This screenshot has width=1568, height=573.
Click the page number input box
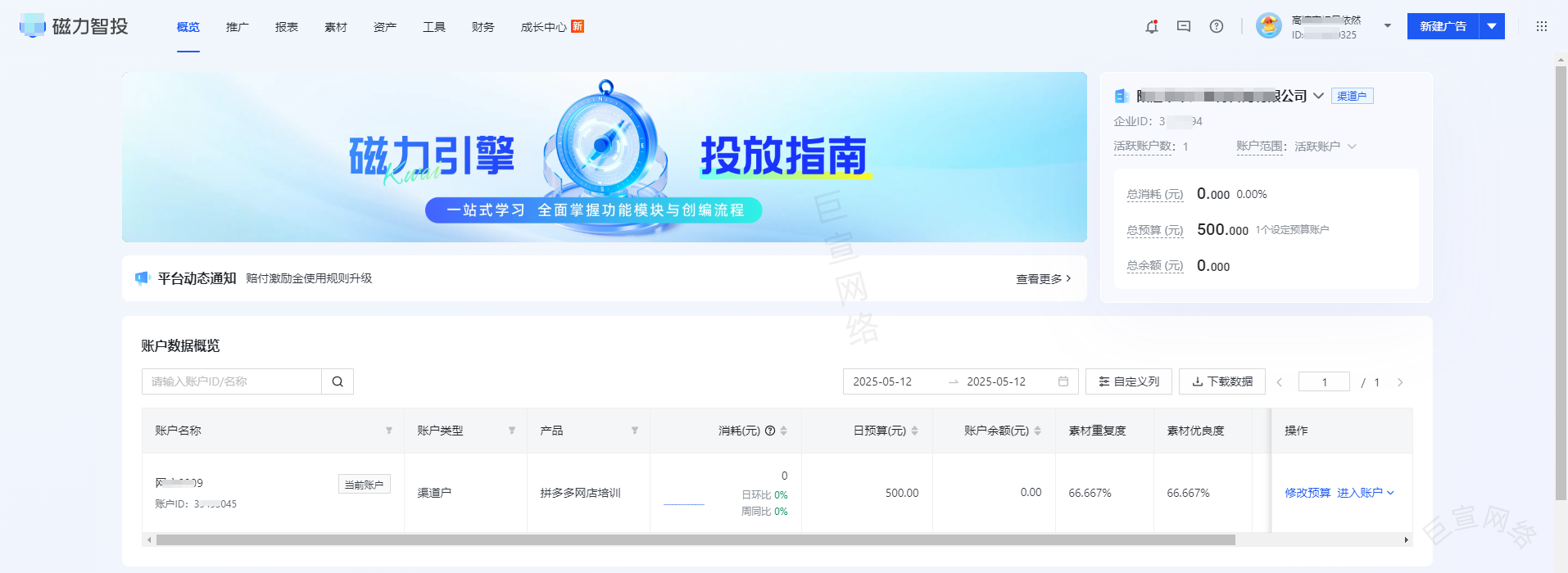click(1324, 382)
